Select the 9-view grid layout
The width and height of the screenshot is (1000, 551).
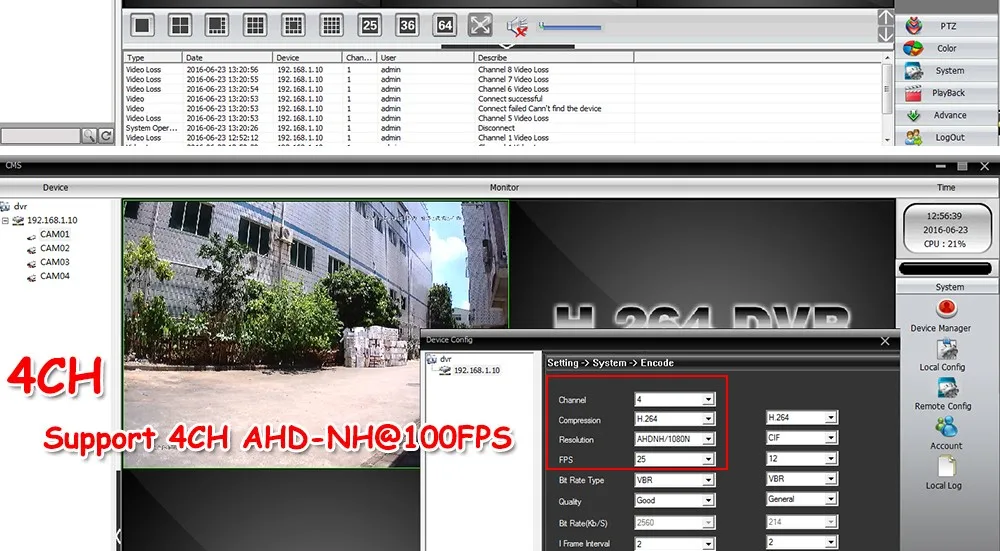255,26
